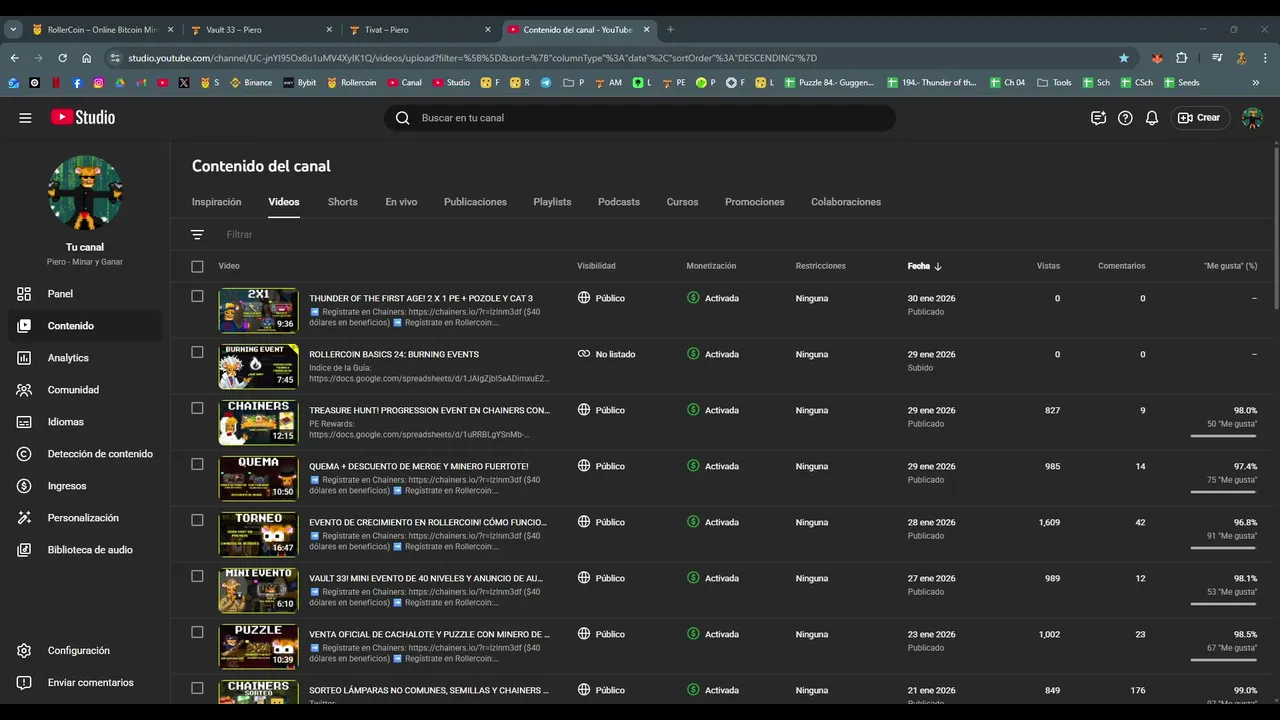This screenshot has height=720, width=1280.
Task: Click the filter list icon
Action: click(197, 234)
